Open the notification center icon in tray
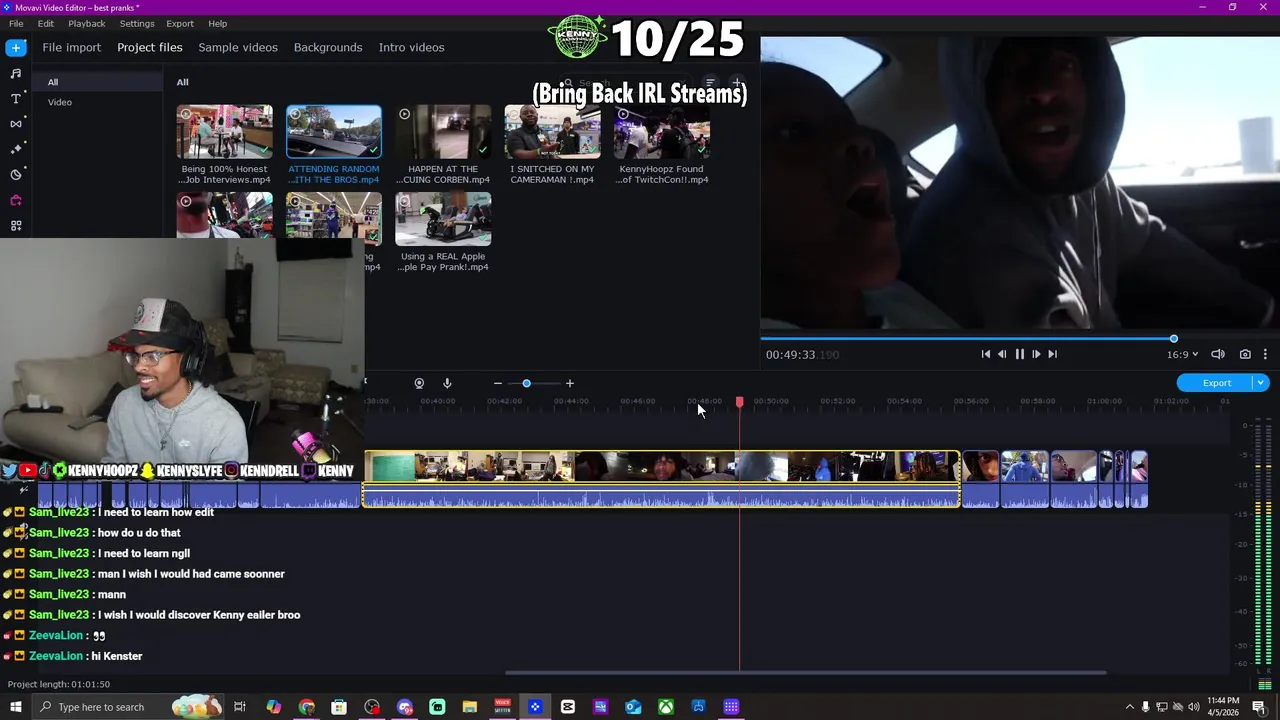Viewport: 1280px width, 720px height. tap(1259, 707)
